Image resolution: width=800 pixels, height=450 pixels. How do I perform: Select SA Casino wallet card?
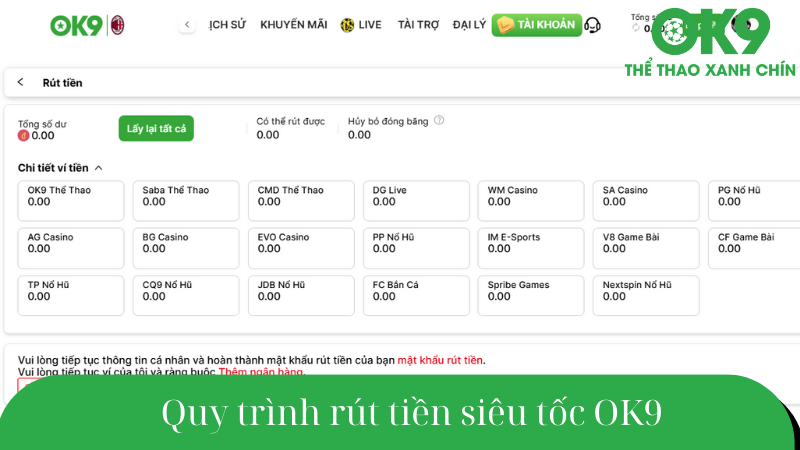coord(646,201)
